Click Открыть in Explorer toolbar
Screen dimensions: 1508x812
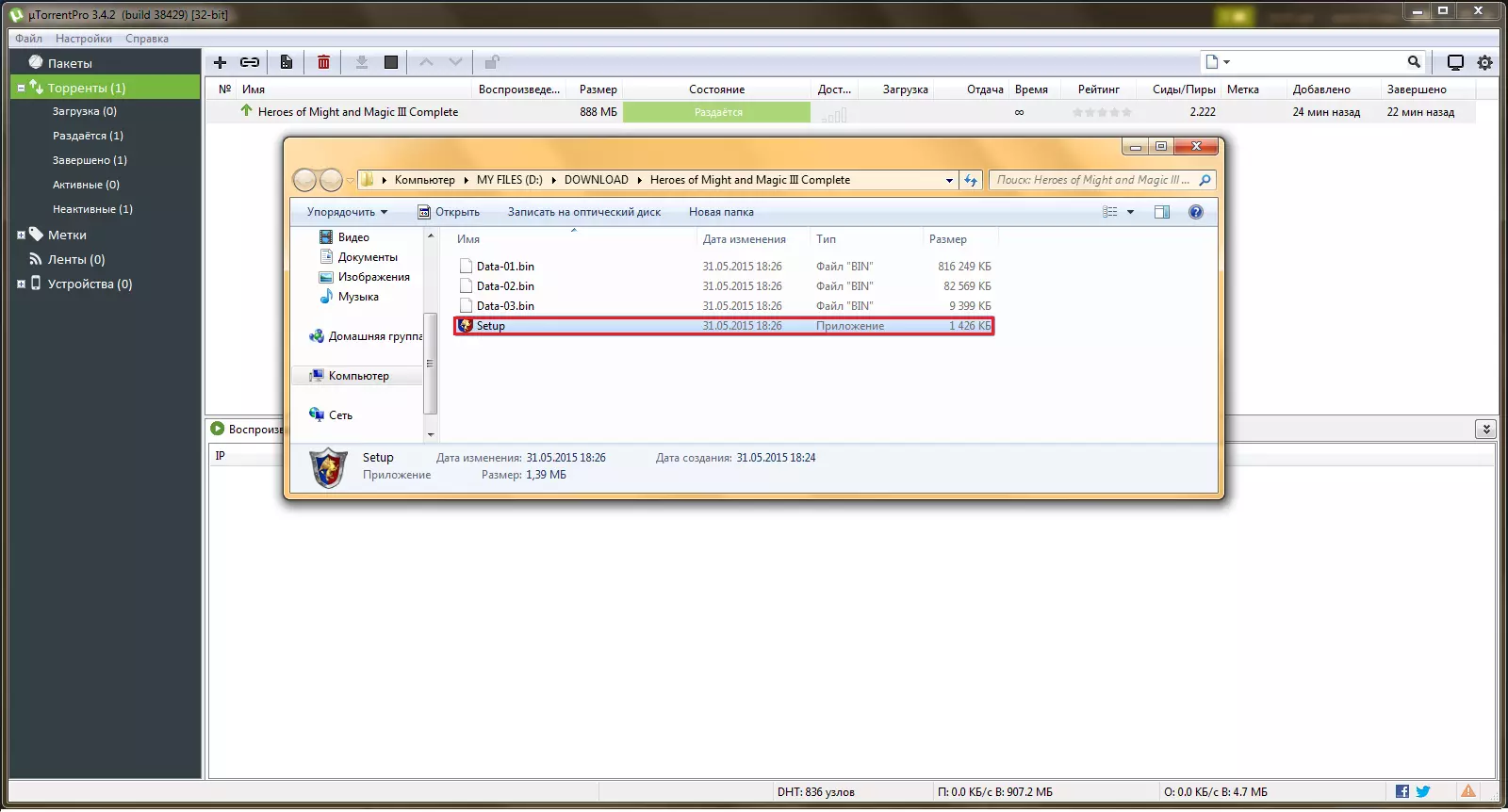(x=449, y=212)
